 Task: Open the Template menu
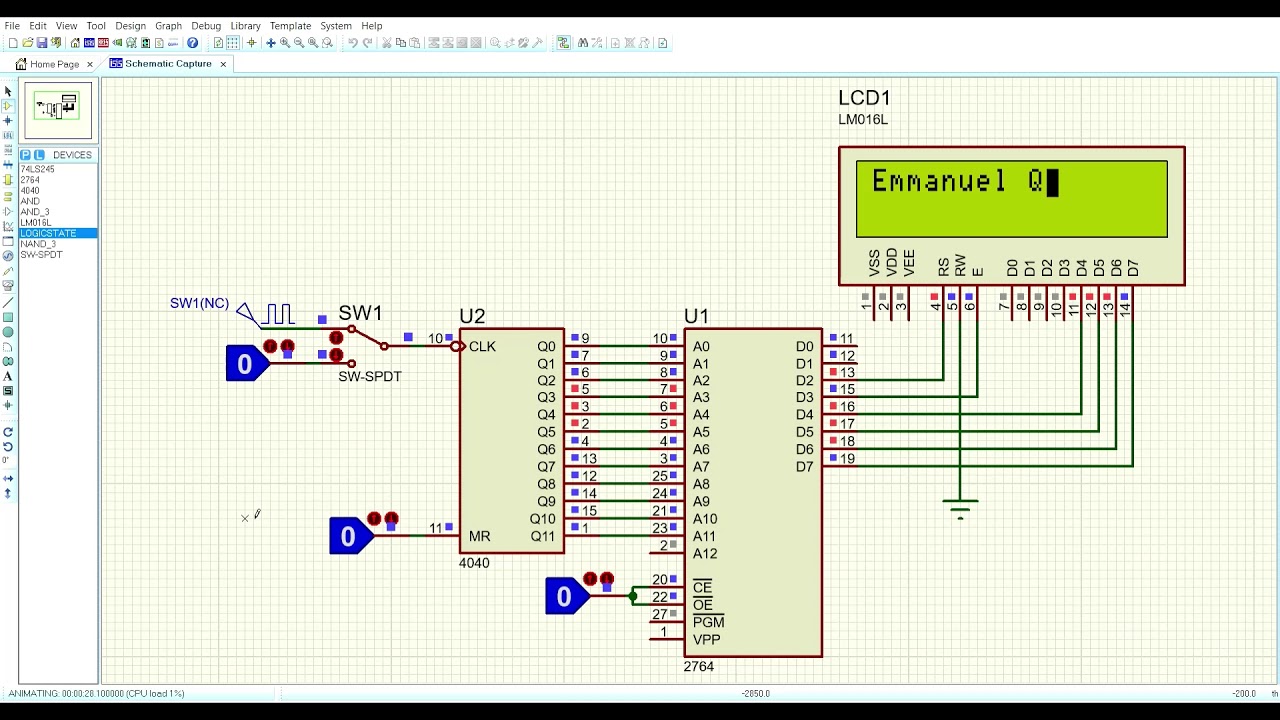click(290, 26)
